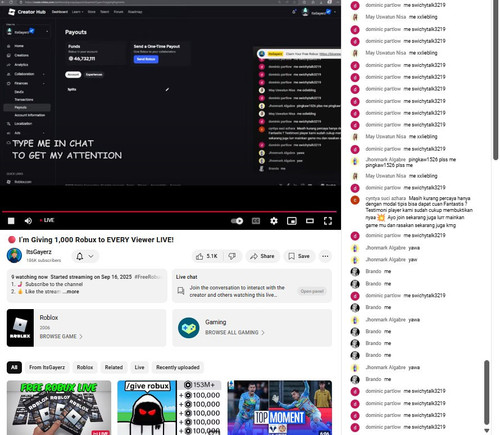The image size is (500, 435).
Task: Open Dashboard menu in Creator Hub
Action: click(59, 12)
